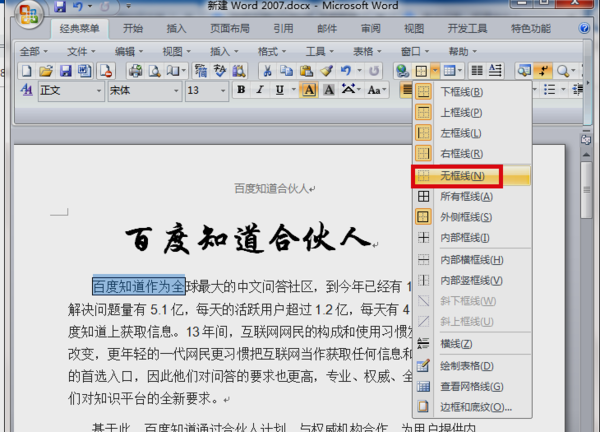This screenshot has height=432, width=600.
Task: Click the Save icon in classic toolbar
Action: coord(65,71)
